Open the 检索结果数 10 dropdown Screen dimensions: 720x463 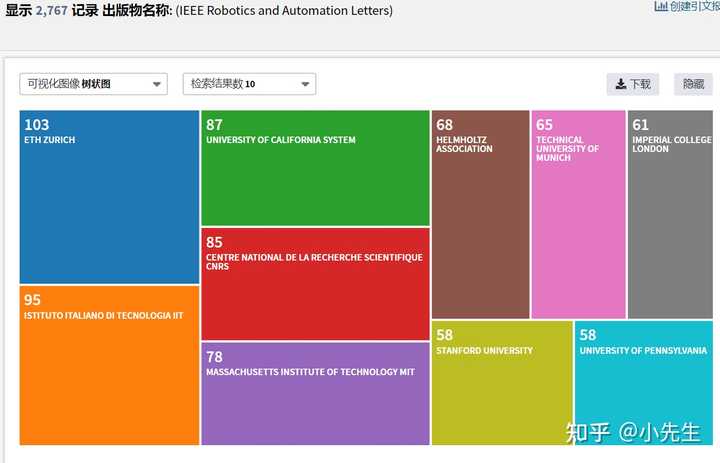click(x=249, y=84)
